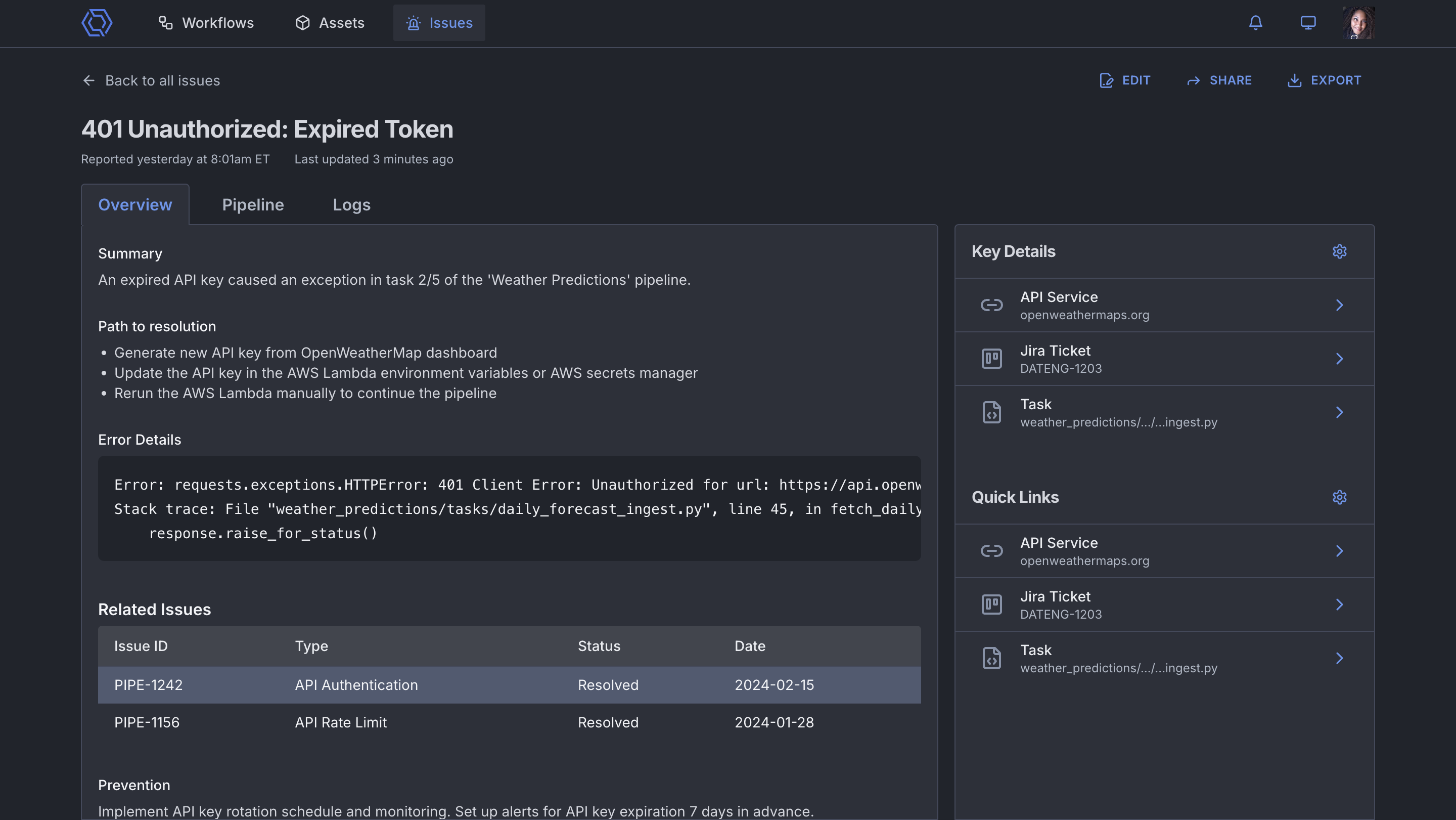1456x820 pixels.
Task: Expand the API Service entry in Key Details
Action: pyautogui.click(x=1340, y=305)
